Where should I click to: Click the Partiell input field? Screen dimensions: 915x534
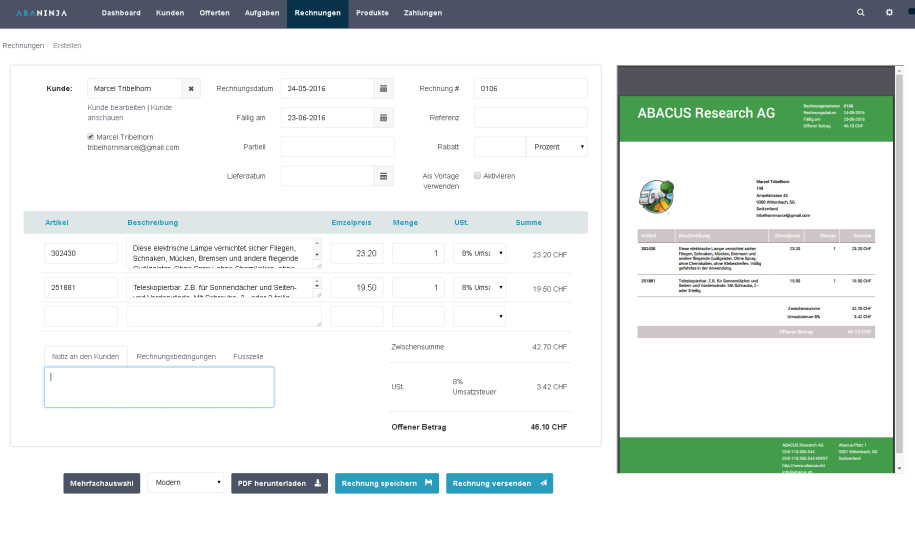click(x=337, y=147)
